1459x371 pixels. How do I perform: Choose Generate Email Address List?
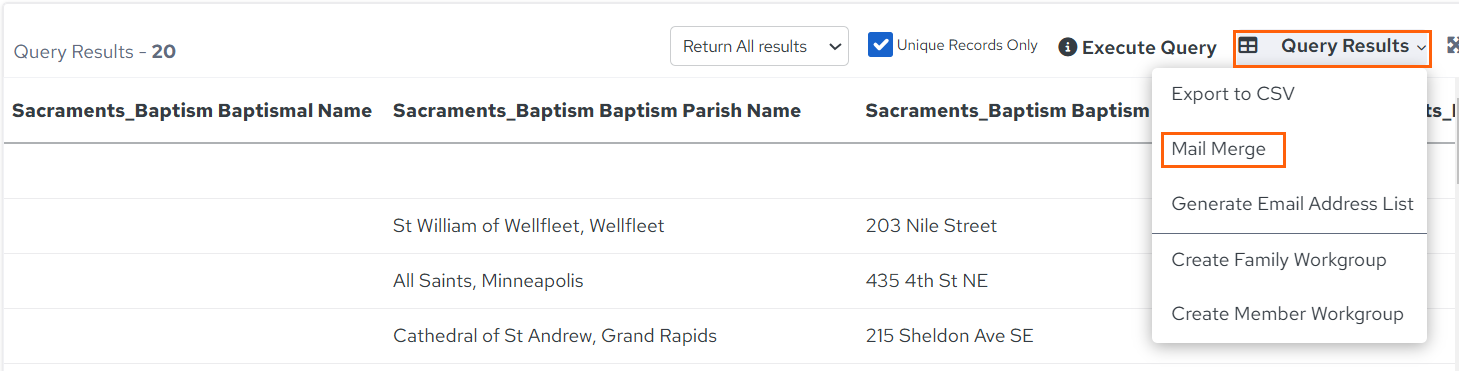click(1292, 204)
